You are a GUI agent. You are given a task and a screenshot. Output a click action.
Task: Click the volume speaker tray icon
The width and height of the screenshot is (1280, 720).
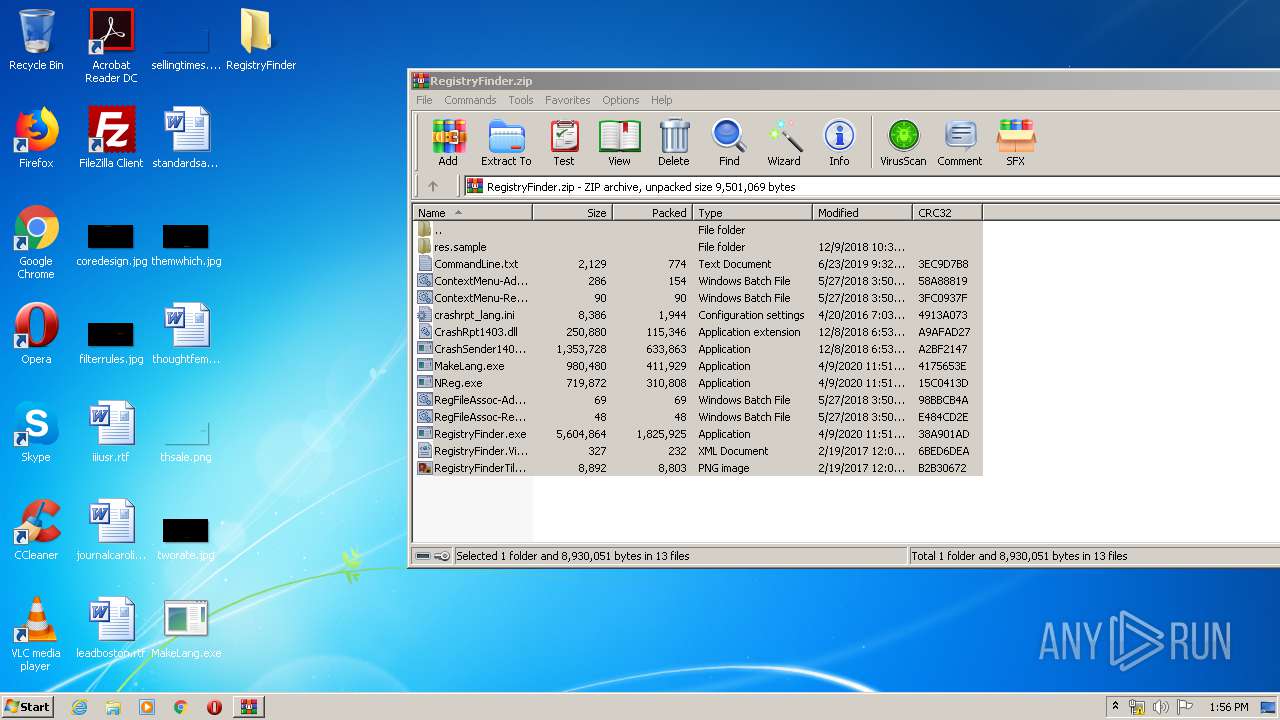(1160, 707)
